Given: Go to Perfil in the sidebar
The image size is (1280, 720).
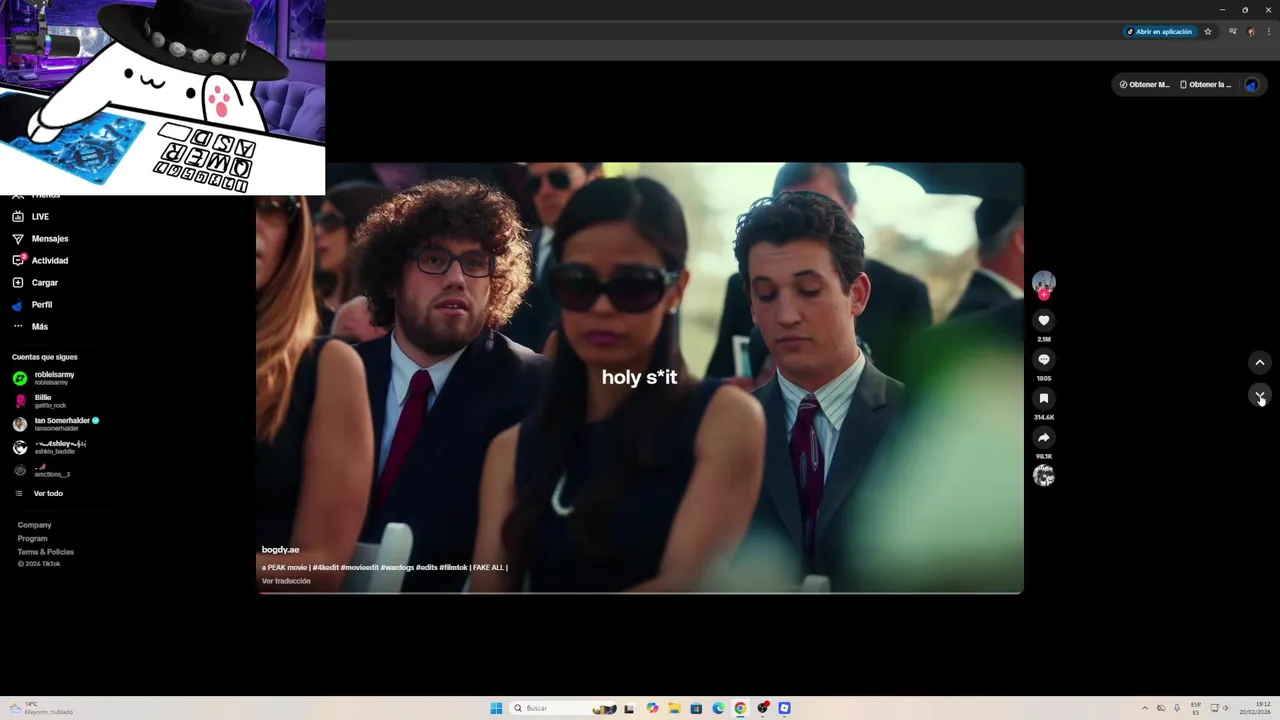Looking at the screenshot, I should pyautogui.click(x=32, y=305).
